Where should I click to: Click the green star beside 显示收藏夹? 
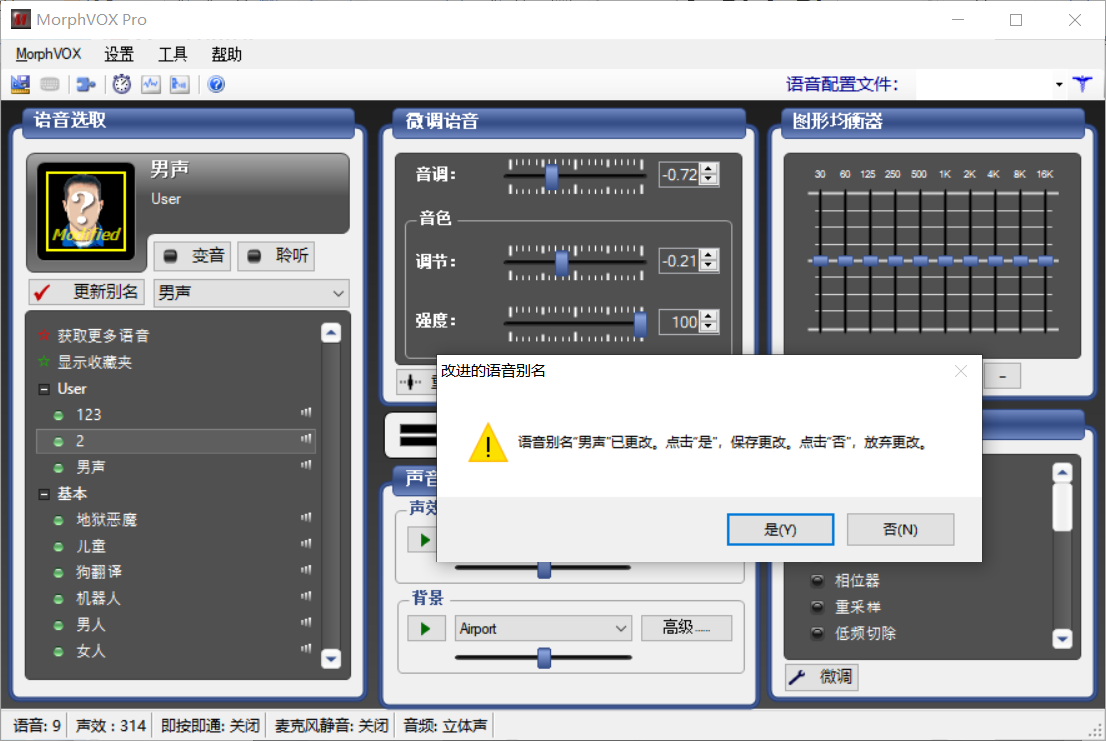(44, 362)
